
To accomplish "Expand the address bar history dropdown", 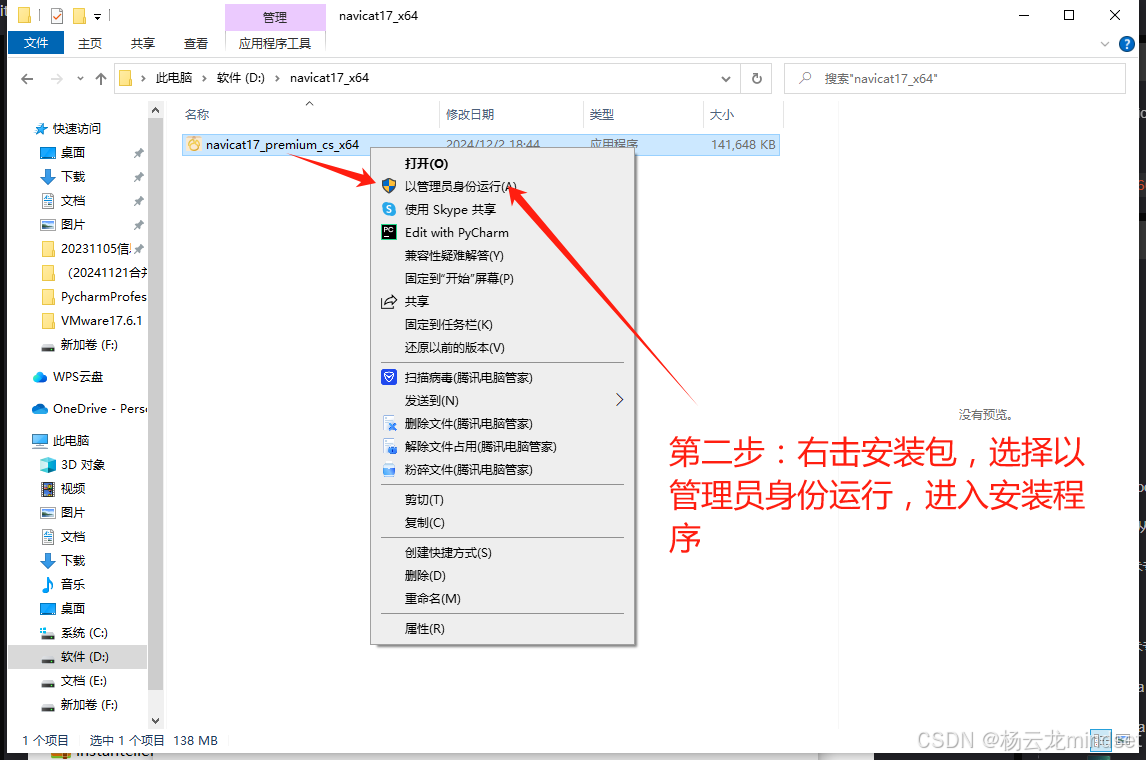I will [726, 78].
